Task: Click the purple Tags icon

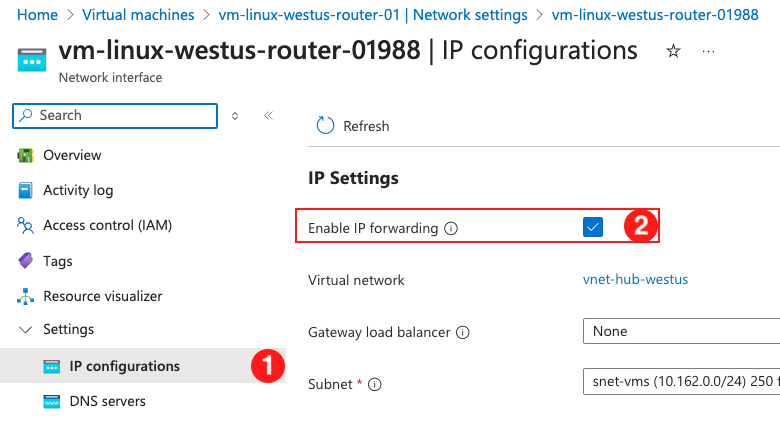Action: [x=25, y=260]
